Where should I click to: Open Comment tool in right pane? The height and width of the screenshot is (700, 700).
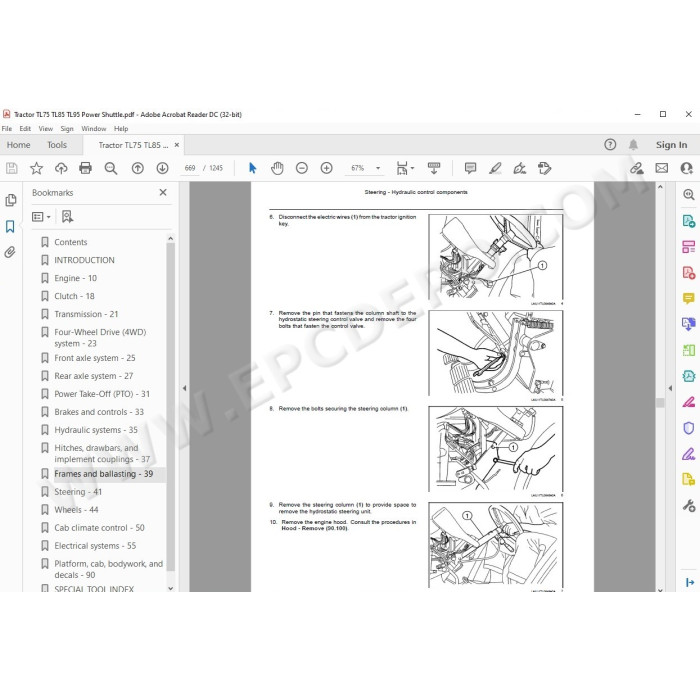point(688,298)
